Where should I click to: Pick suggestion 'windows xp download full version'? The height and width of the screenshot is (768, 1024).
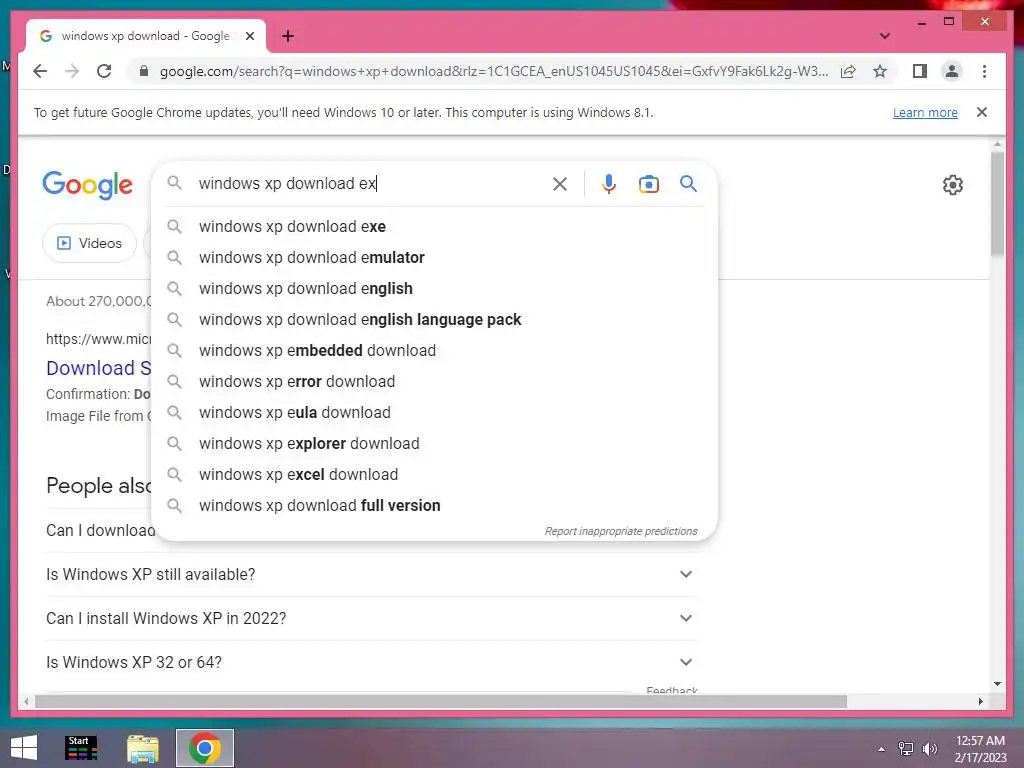coord(434,505)
